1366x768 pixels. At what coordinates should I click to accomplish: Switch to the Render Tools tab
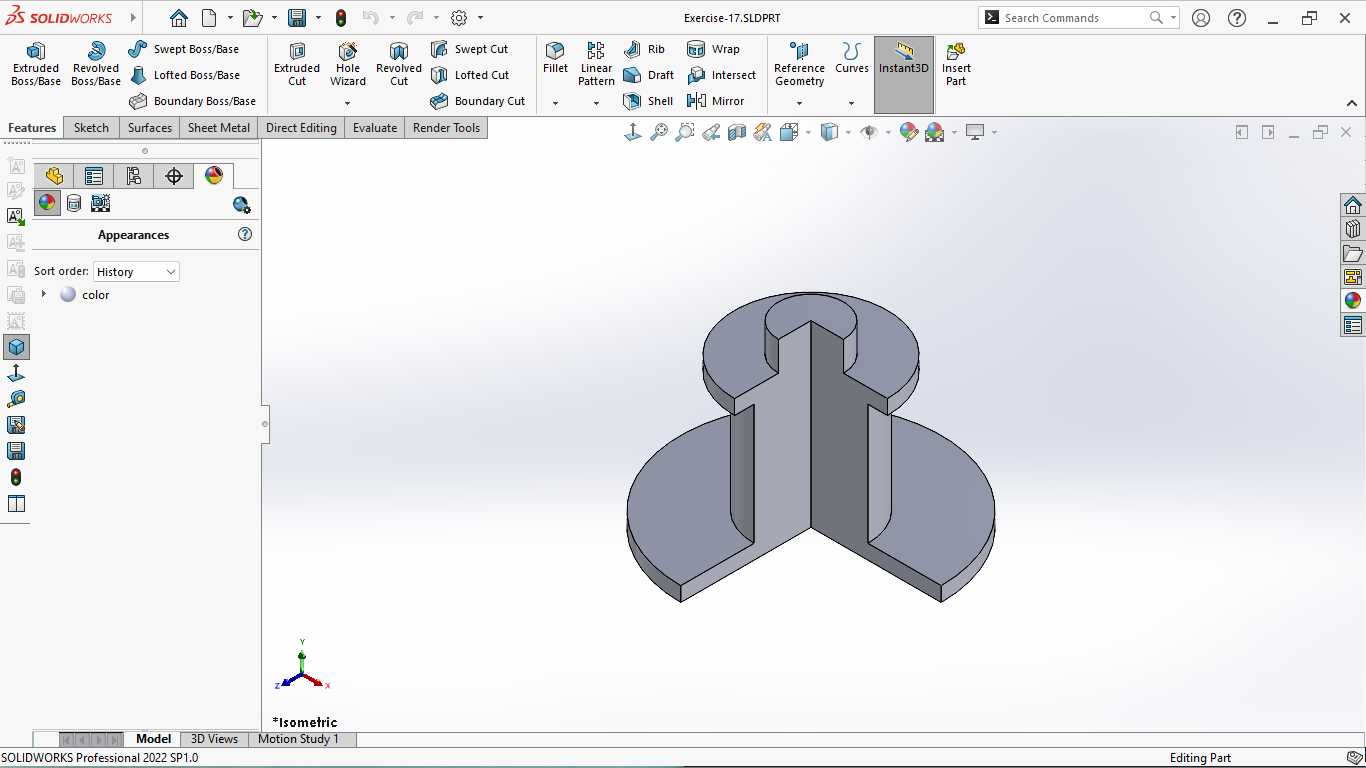[x=447, y=128]
